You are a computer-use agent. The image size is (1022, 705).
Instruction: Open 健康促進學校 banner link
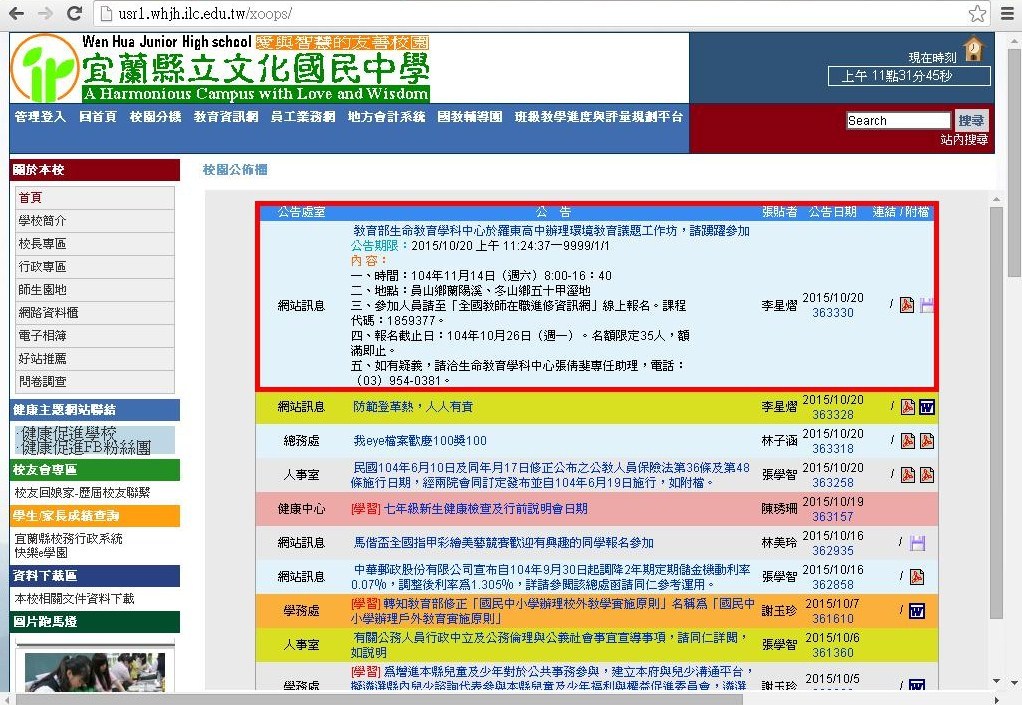click(70, 433)
